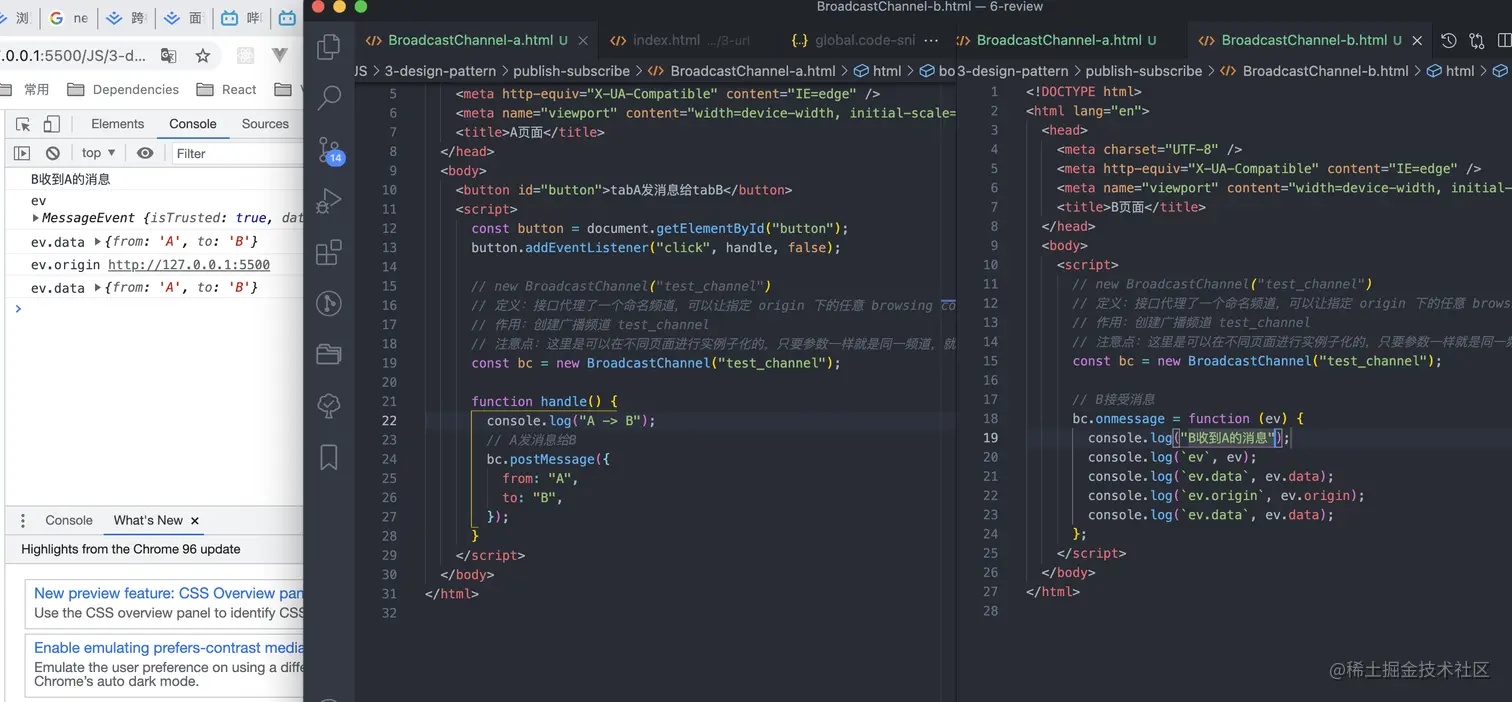Close the BroadcastChannel-b.html tab
The image size is (1512, 702).
[1417, 41]
